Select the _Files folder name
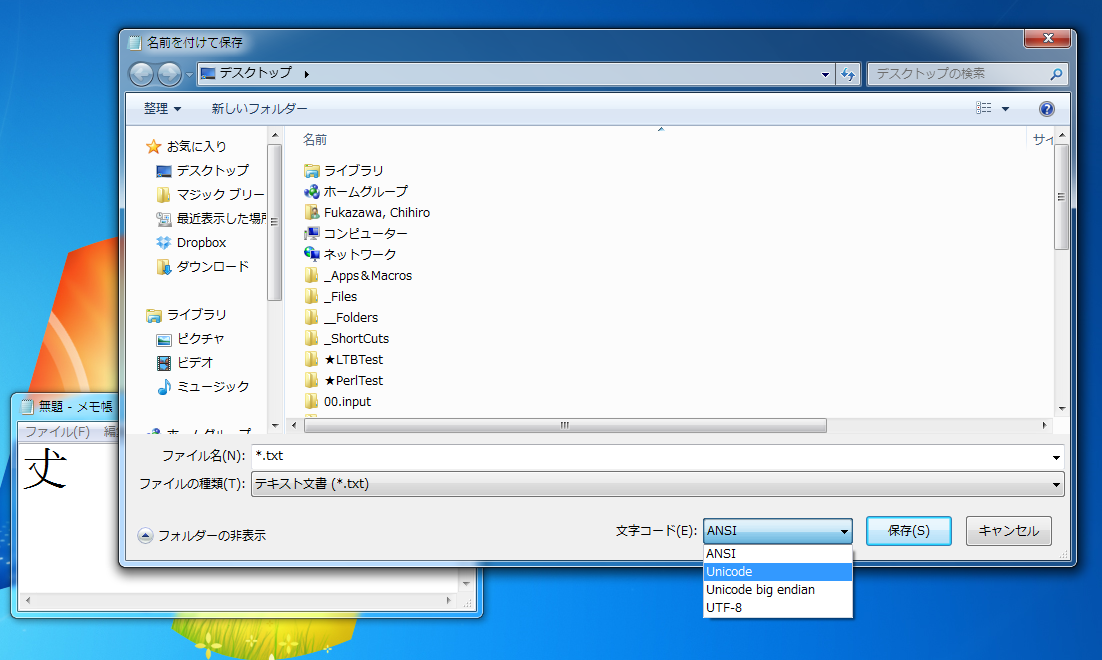 [x=340, y=297]
